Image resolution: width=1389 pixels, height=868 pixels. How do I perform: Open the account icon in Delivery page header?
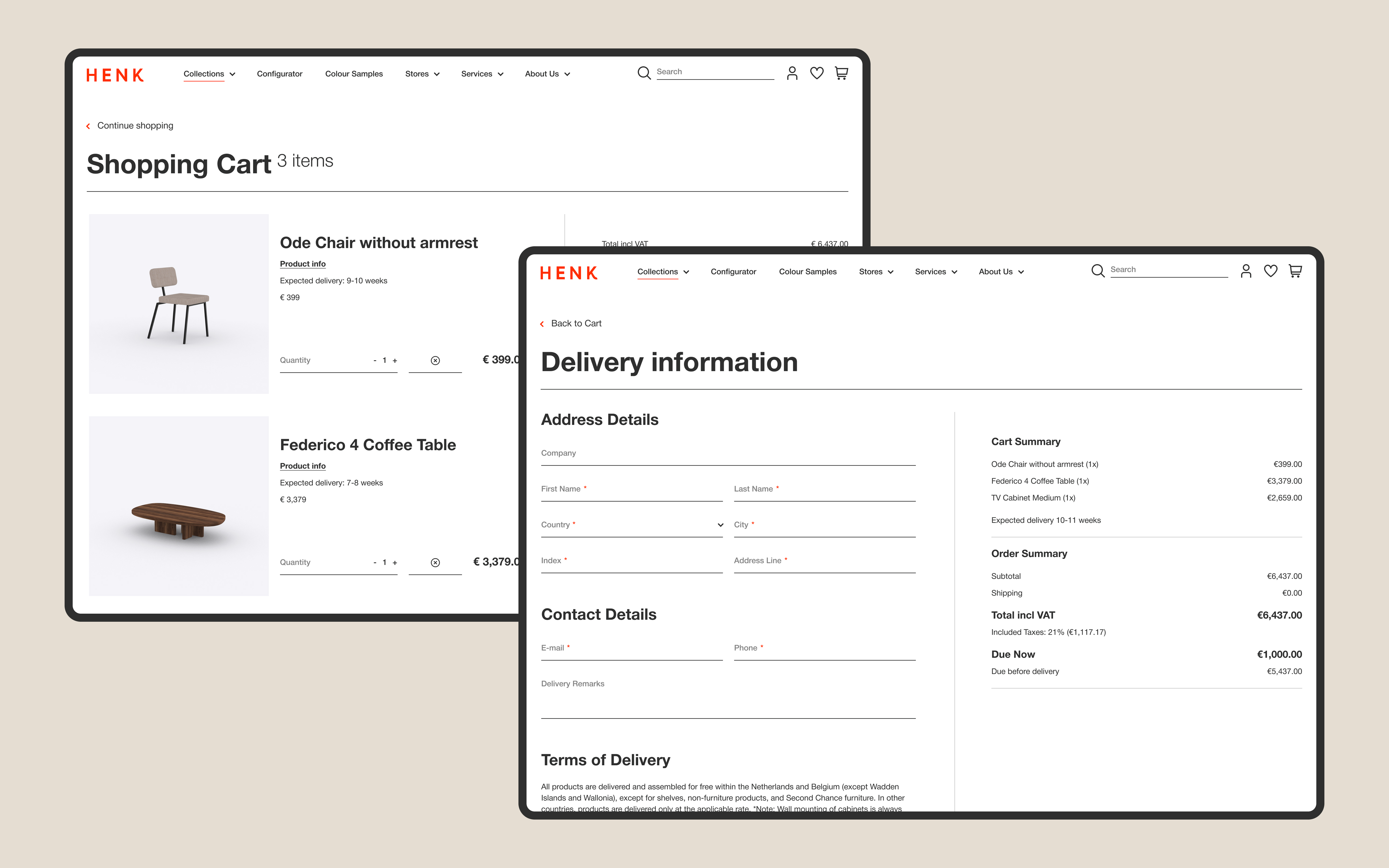1246,271
